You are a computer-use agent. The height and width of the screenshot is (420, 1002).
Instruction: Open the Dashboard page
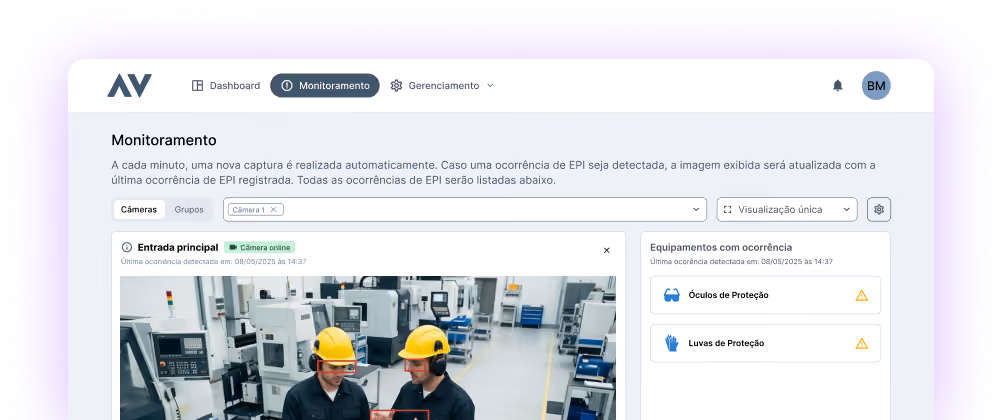[226, 86]
